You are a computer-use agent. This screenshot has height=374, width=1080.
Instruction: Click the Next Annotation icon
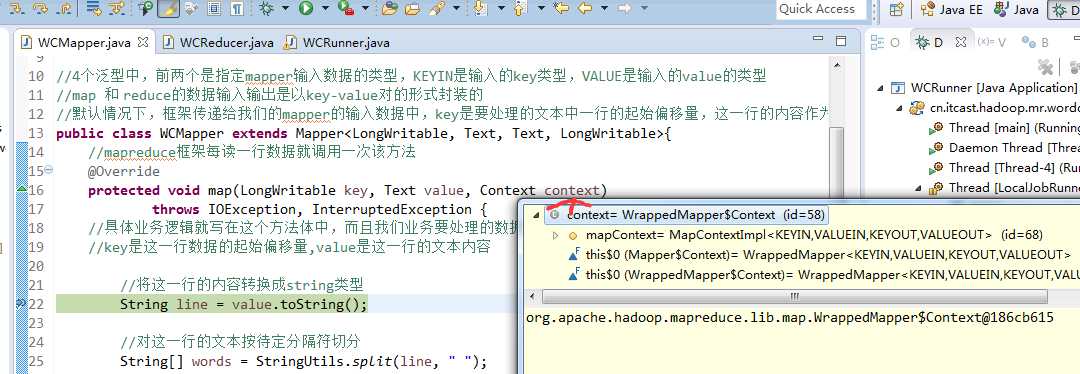[x=480, y=8]
